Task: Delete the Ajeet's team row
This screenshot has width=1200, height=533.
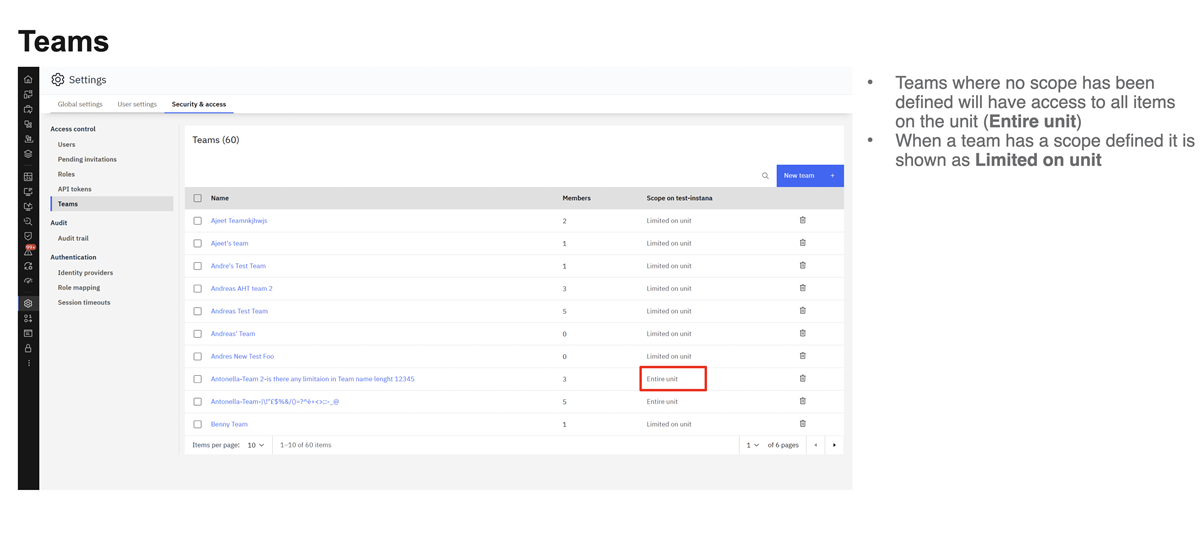Action: coord(802,243)
